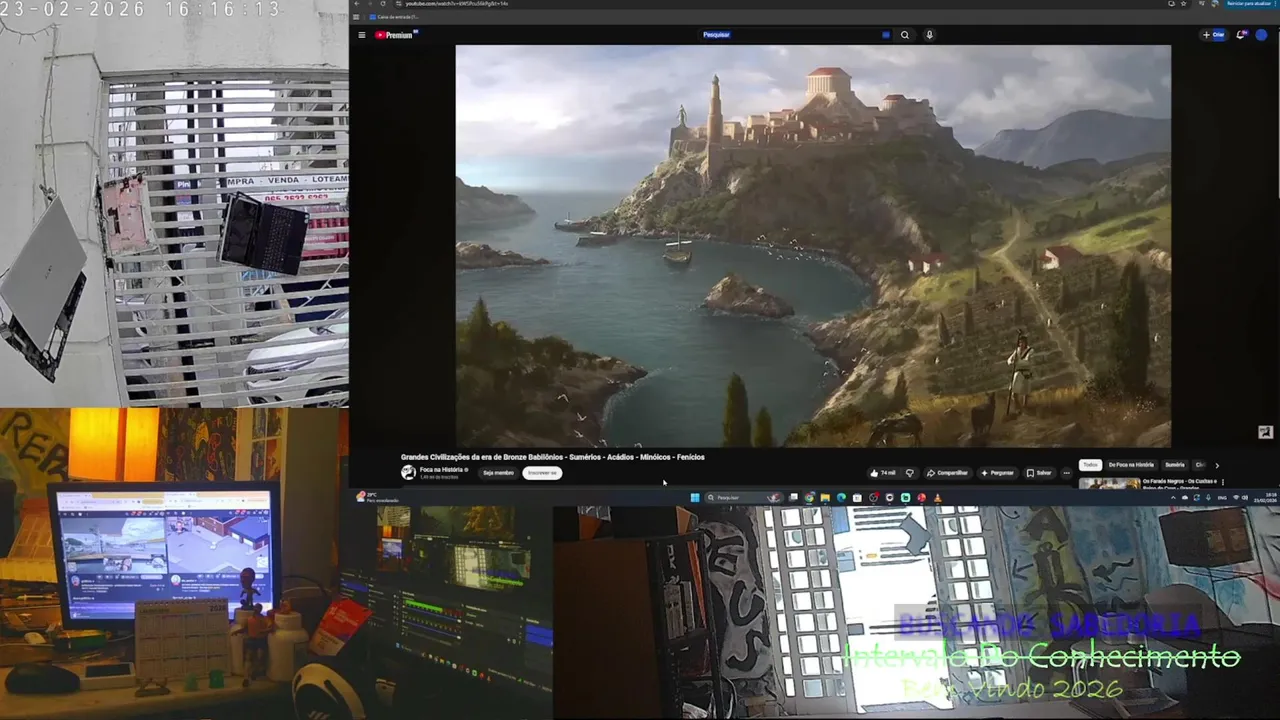Click the Salvar save button
The width and height of the screenshot is (1280, 720).
coord(1039,473)
